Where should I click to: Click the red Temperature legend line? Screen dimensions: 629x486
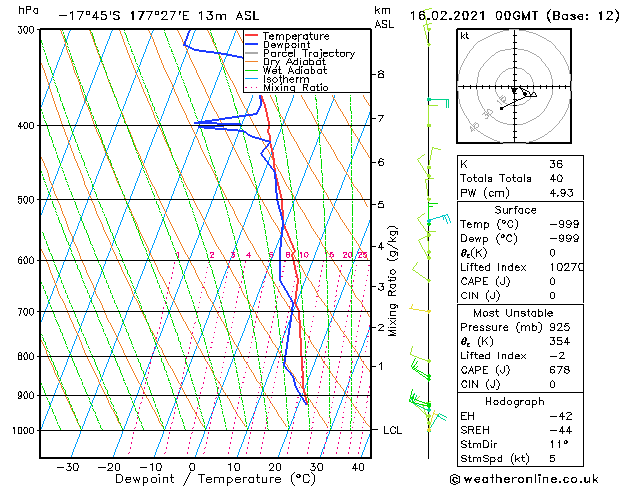(x=252, y=36)
